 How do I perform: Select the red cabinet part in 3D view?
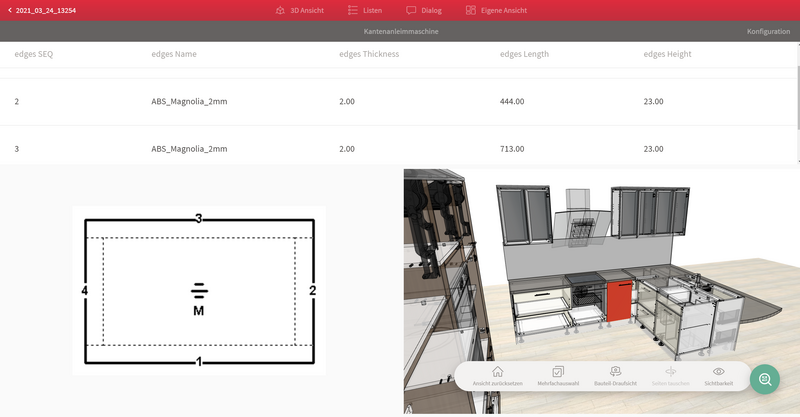[x=620, y=298]
